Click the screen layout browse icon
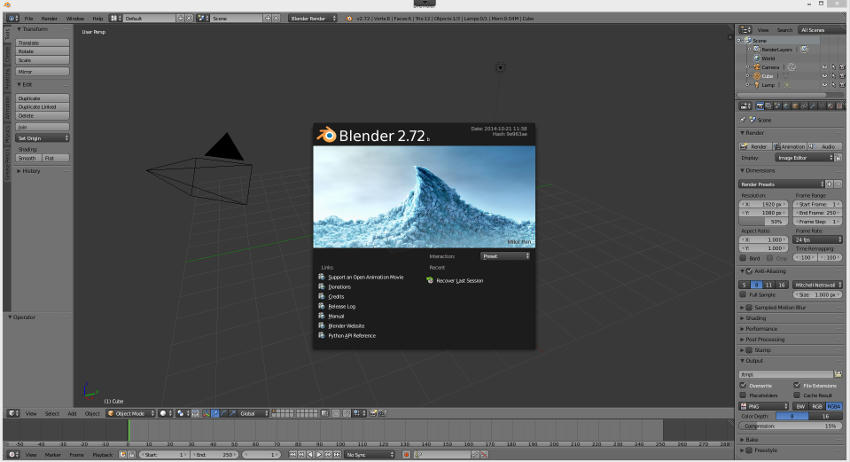The height and width of the screenshot is (462, 850). click(115, 18)
